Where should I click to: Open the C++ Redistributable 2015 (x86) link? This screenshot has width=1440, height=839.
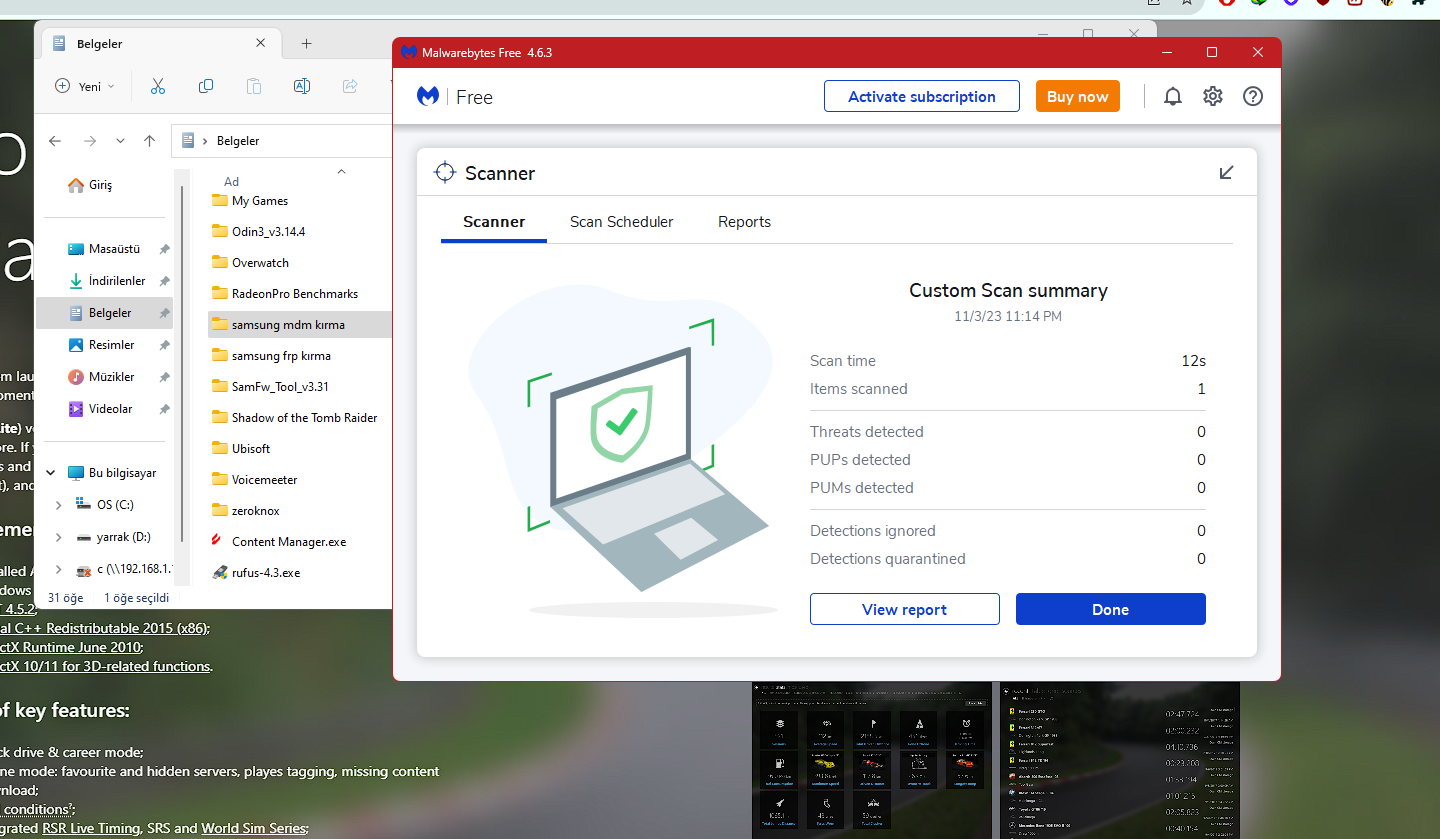pos(104,628)
